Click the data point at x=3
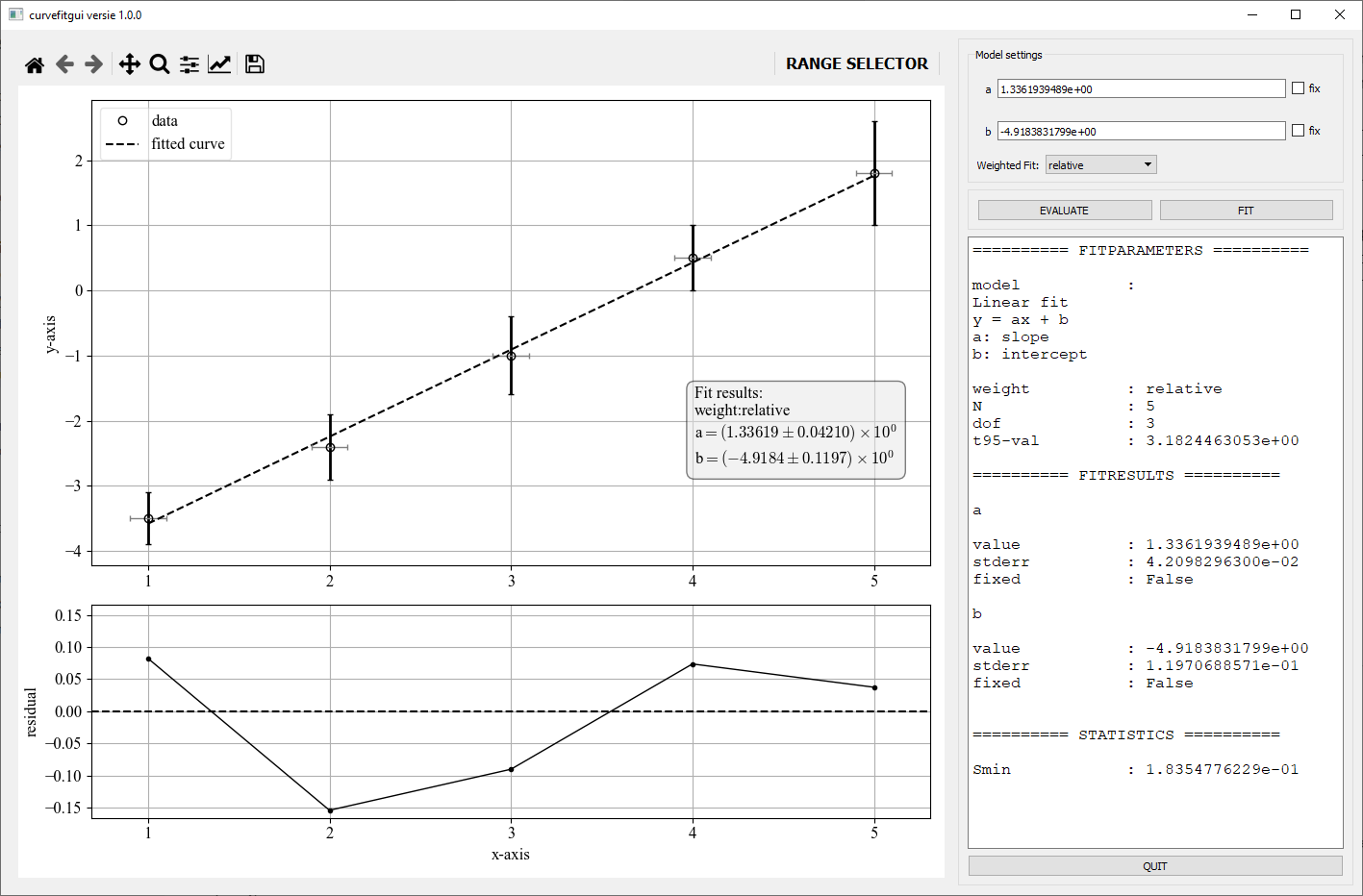 tap(511, 356)
